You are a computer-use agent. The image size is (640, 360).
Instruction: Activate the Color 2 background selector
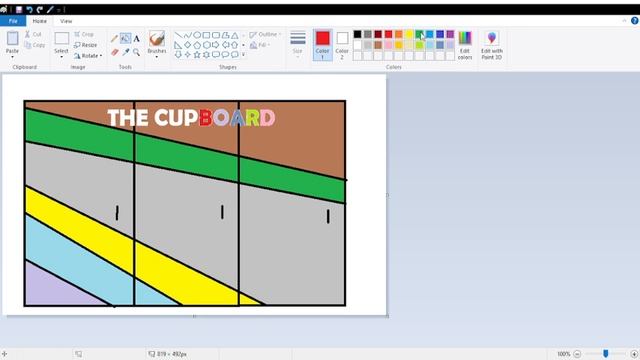tap(342, 45)
